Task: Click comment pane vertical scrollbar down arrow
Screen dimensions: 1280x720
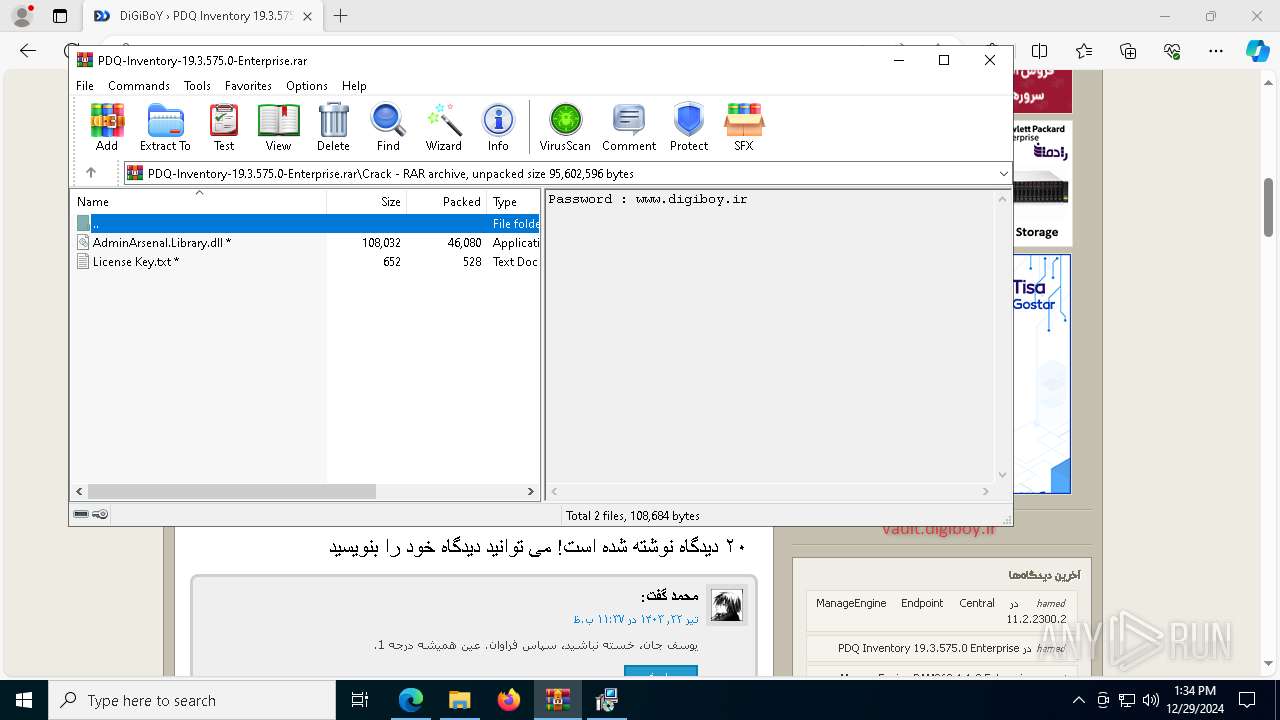Action: tap(1003, 475)
